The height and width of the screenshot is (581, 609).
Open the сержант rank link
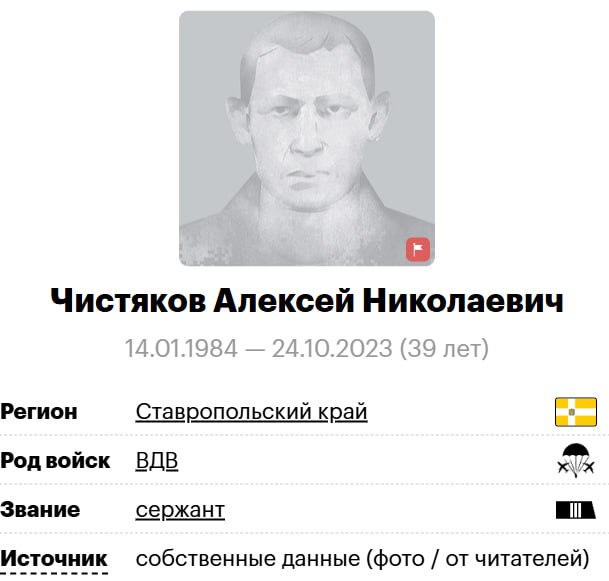click(x=180, y=510)
